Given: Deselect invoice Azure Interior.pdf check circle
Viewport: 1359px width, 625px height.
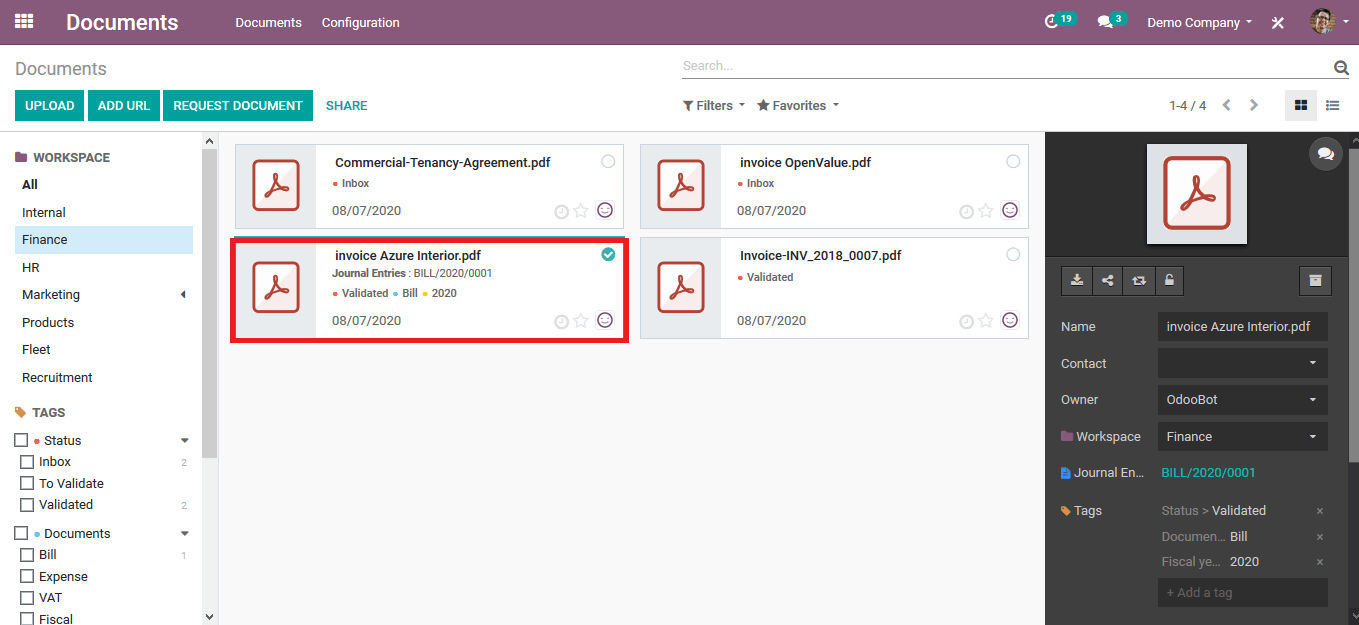Looking at the screenshot, I should tap(608, 255).
